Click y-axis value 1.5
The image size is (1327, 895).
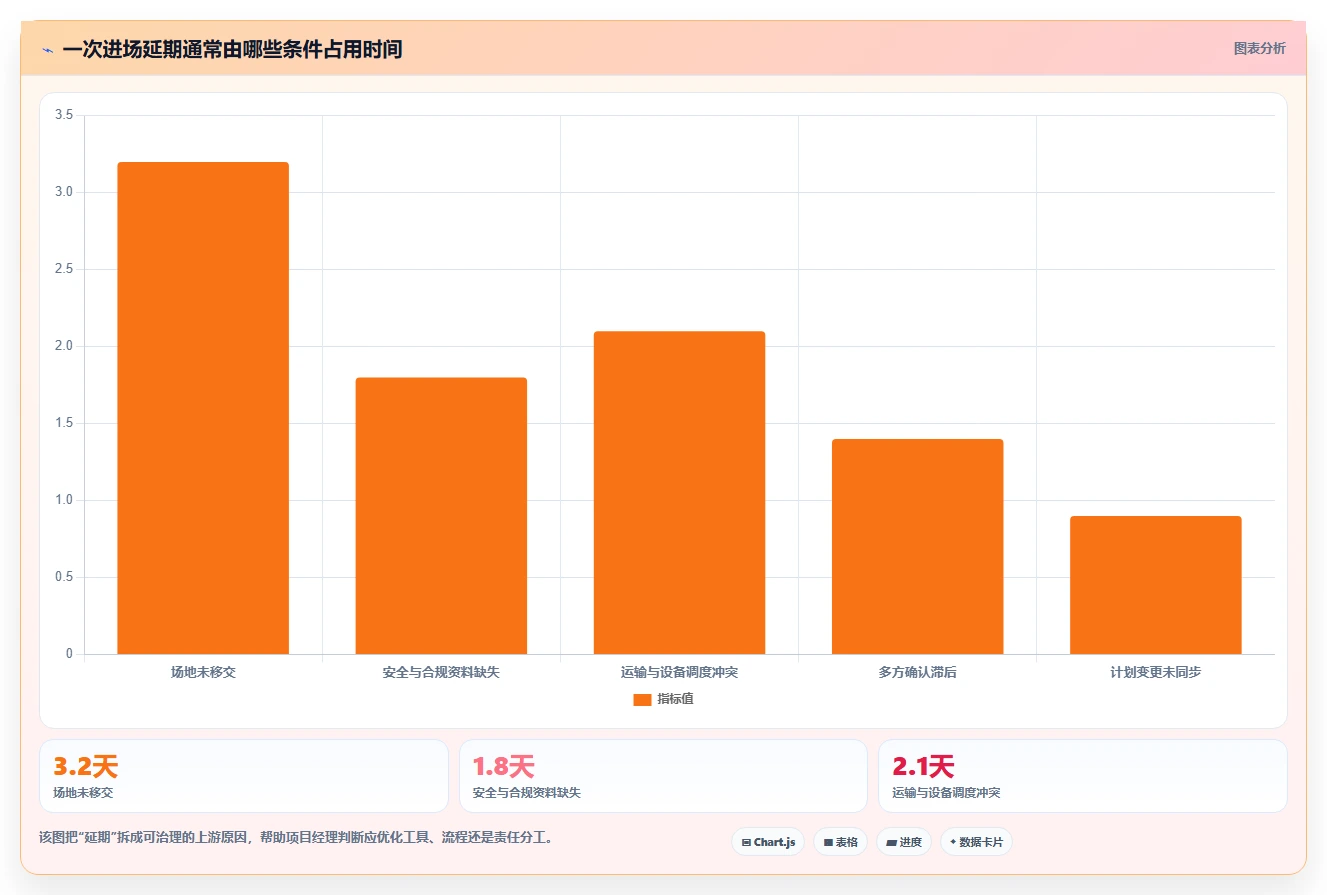click(x=64, y=423)
